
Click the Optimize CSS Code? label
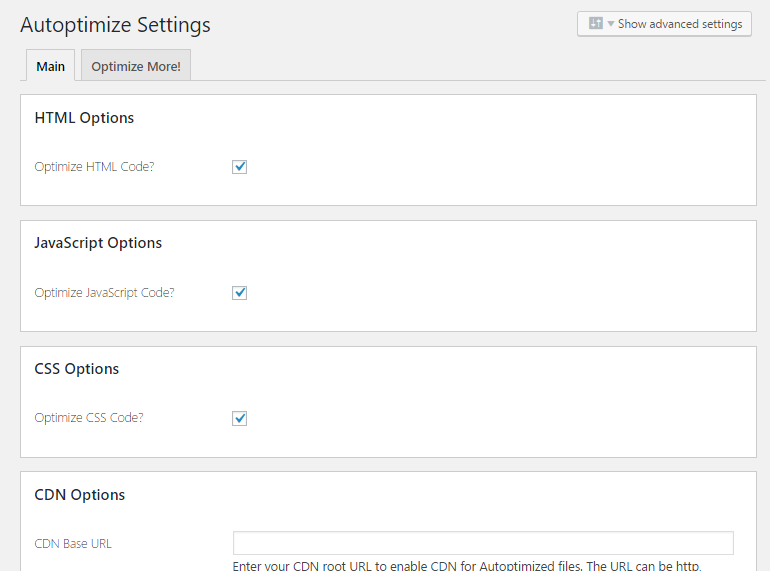point(88,418)
